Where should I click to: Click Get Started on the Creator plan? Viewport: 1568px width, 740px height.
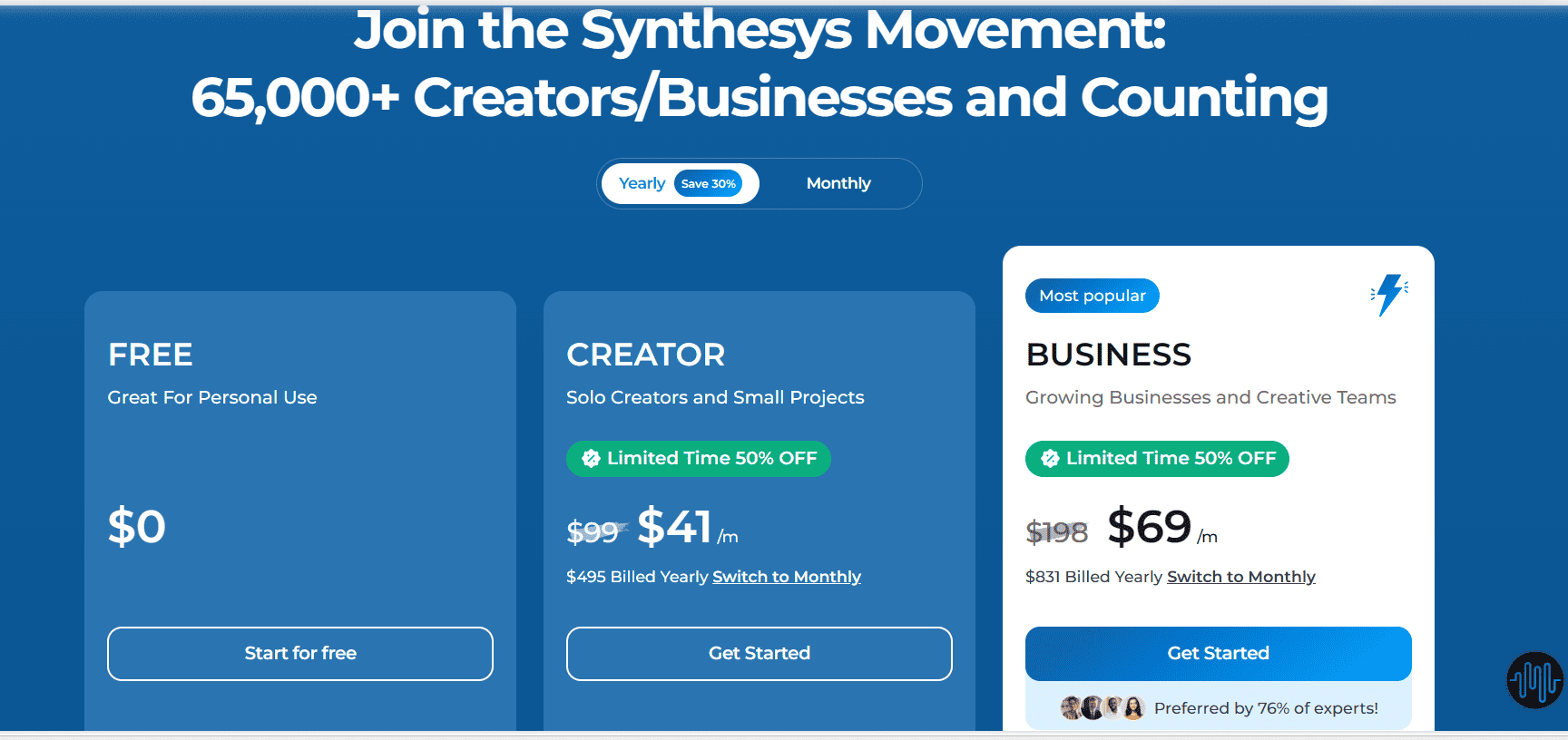click(x=759, y=654)
